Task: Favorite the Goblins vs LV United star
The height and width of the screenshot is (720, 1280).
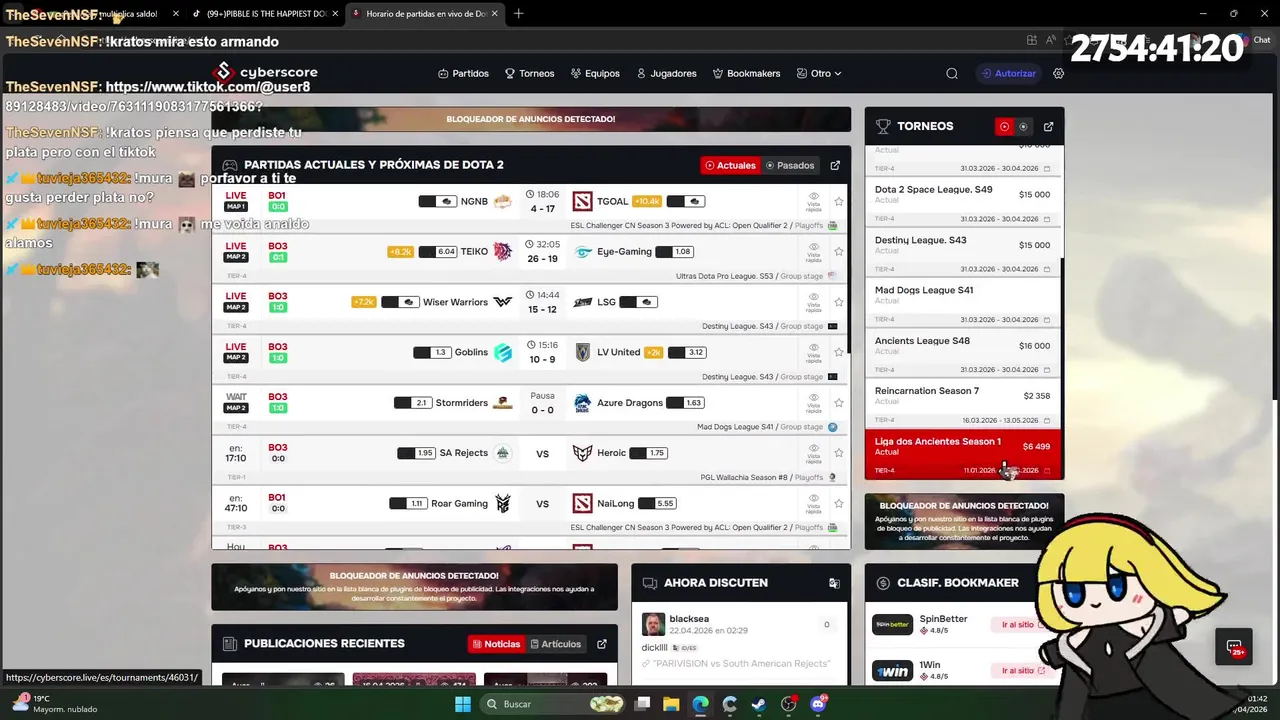Action: point(838,353)
